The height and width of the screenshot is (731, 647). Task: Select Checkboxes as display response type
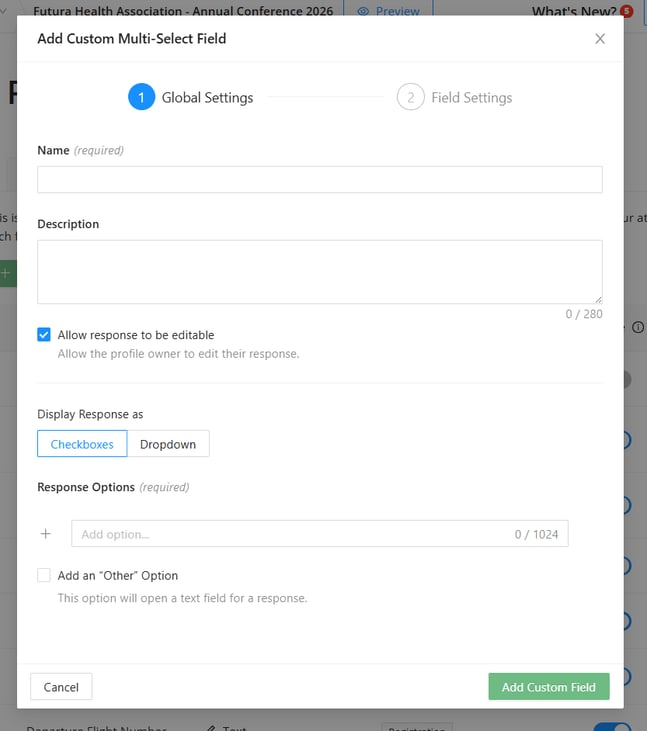(82, 444)
